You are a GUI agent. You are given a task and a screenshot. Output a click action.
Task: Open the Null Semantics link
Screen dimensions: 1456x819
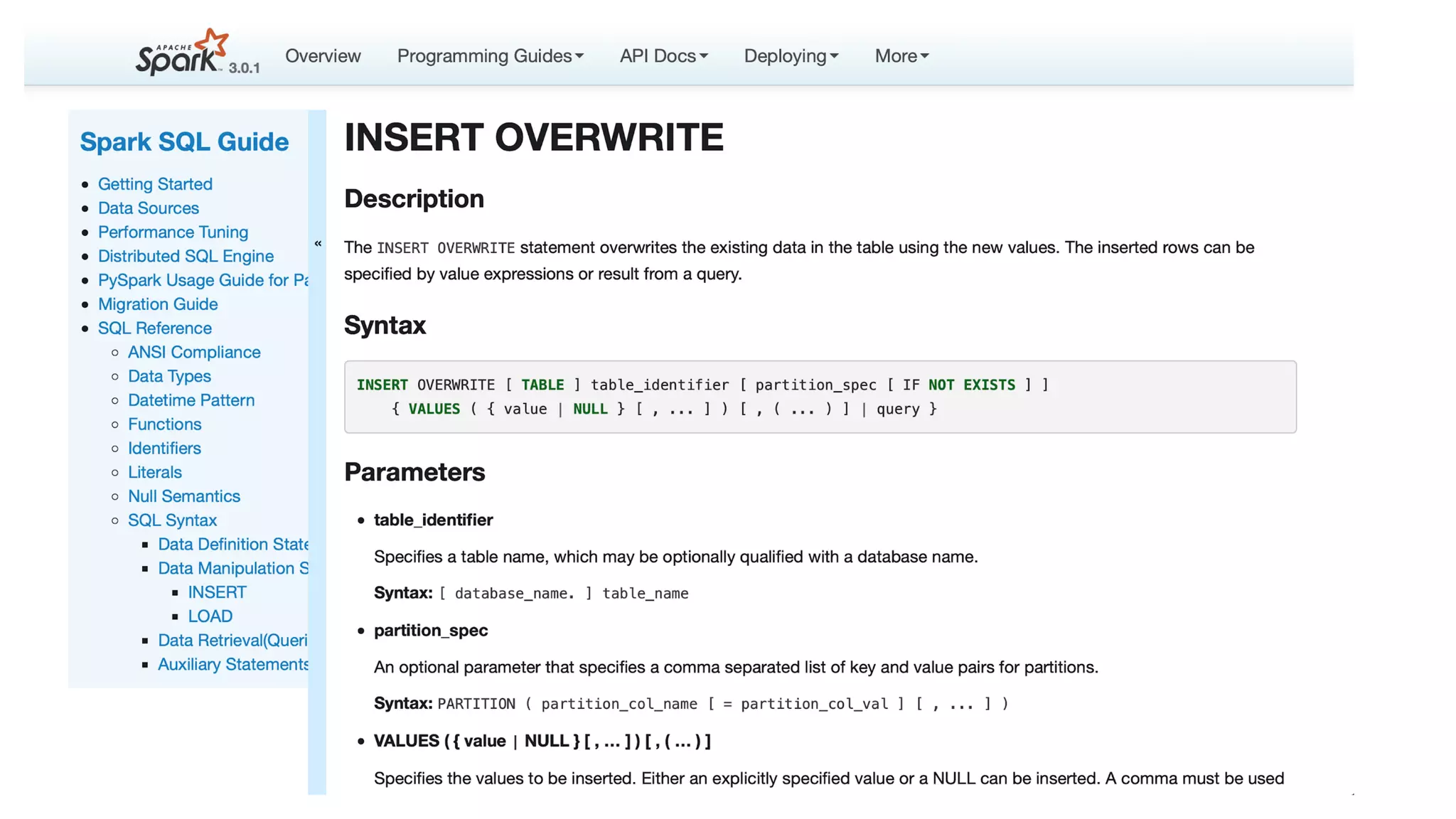click(x=183, y=496)
